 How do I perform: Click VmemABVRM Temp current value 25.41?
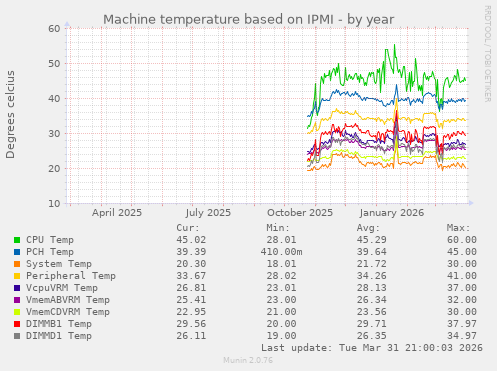coord(191,300)
